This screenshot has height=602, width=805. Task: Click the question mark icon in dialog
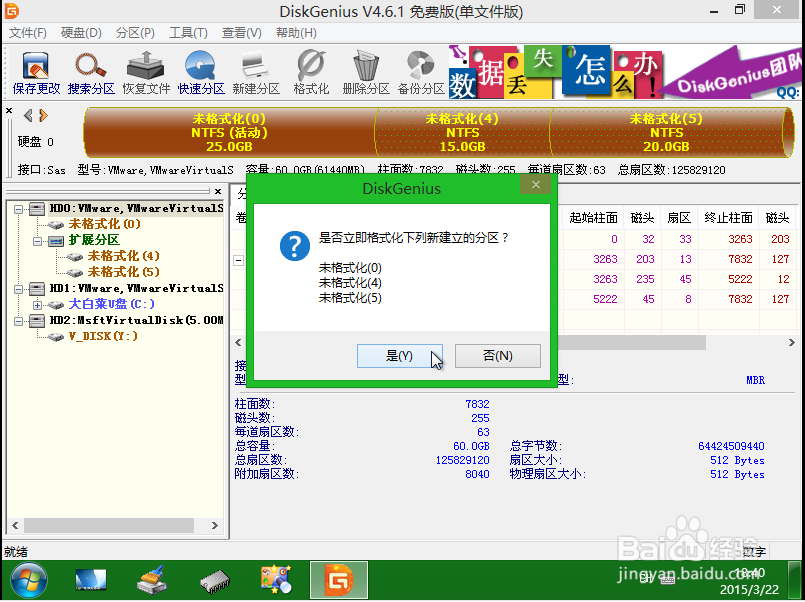tap(295, 245)
